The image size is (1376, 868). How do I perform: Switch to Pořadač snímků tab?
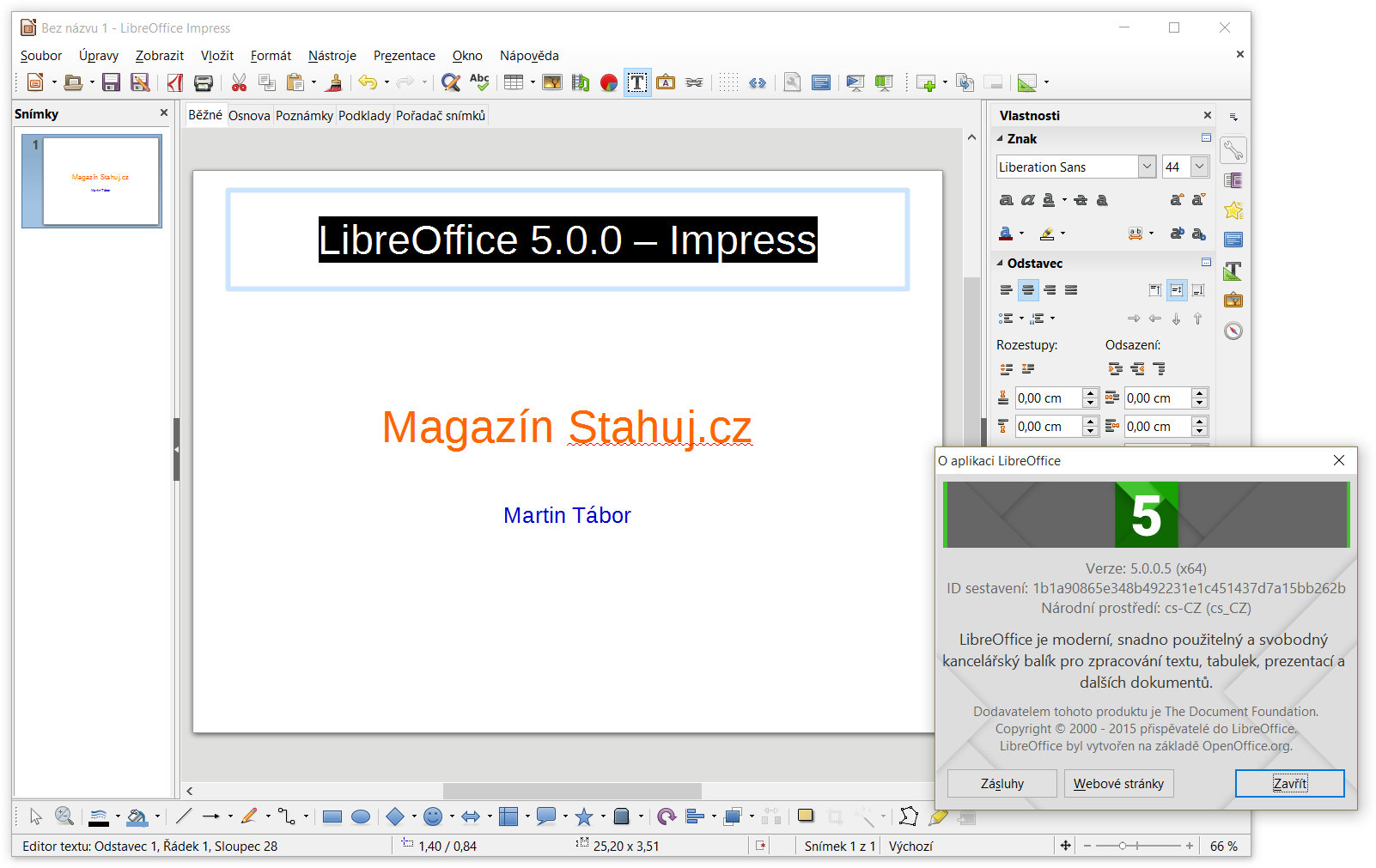[x=441, y=115]
